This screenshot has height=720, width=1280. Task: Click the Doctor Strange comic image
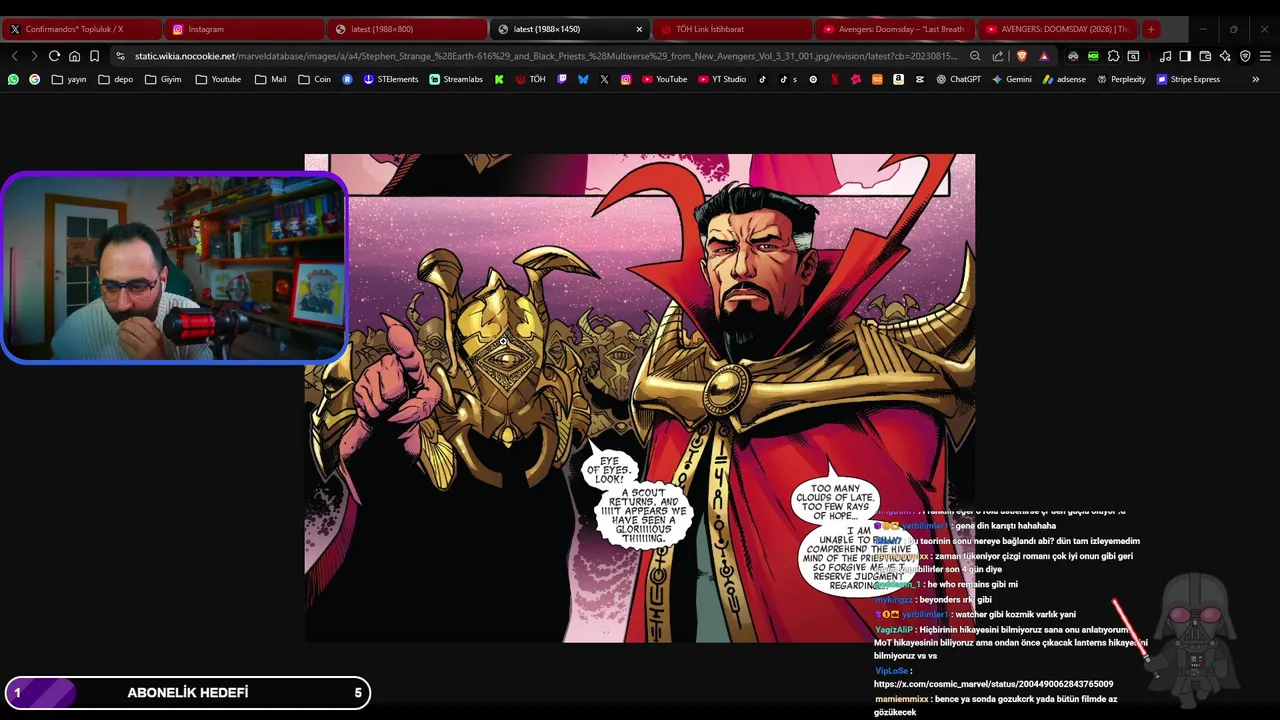point(640,398)
